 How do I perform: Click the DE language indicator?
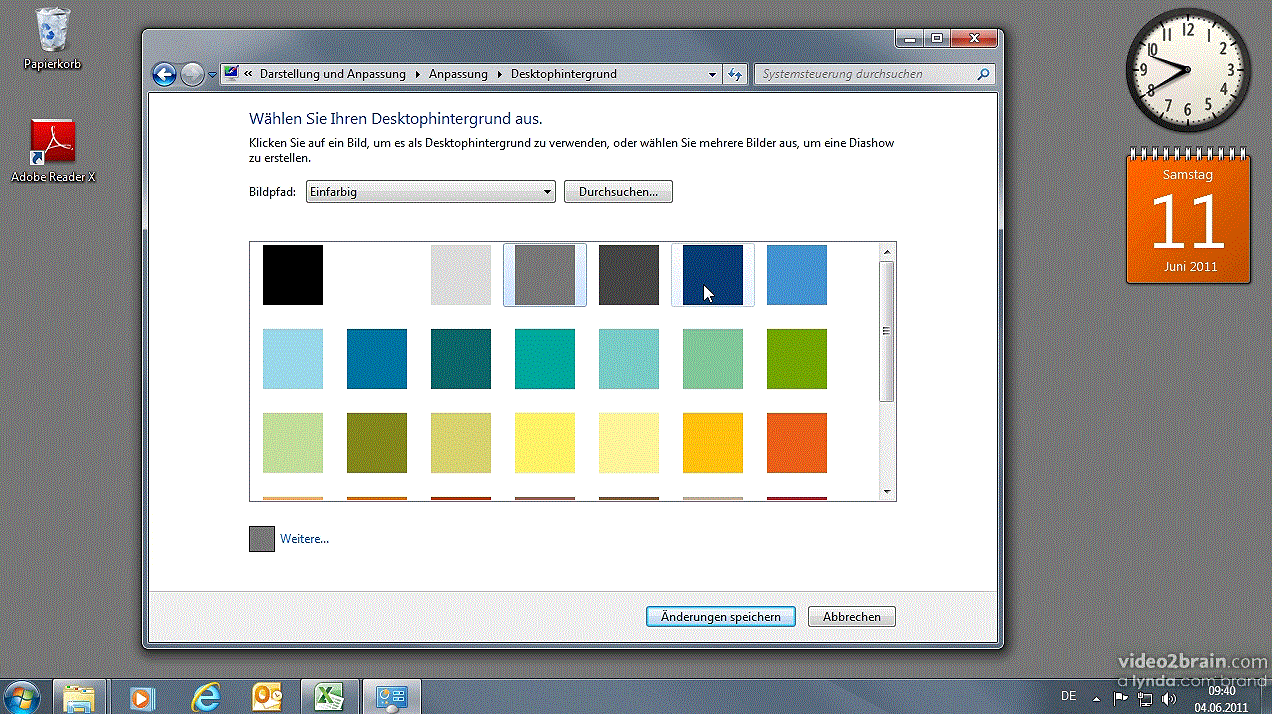[1068, 696]
